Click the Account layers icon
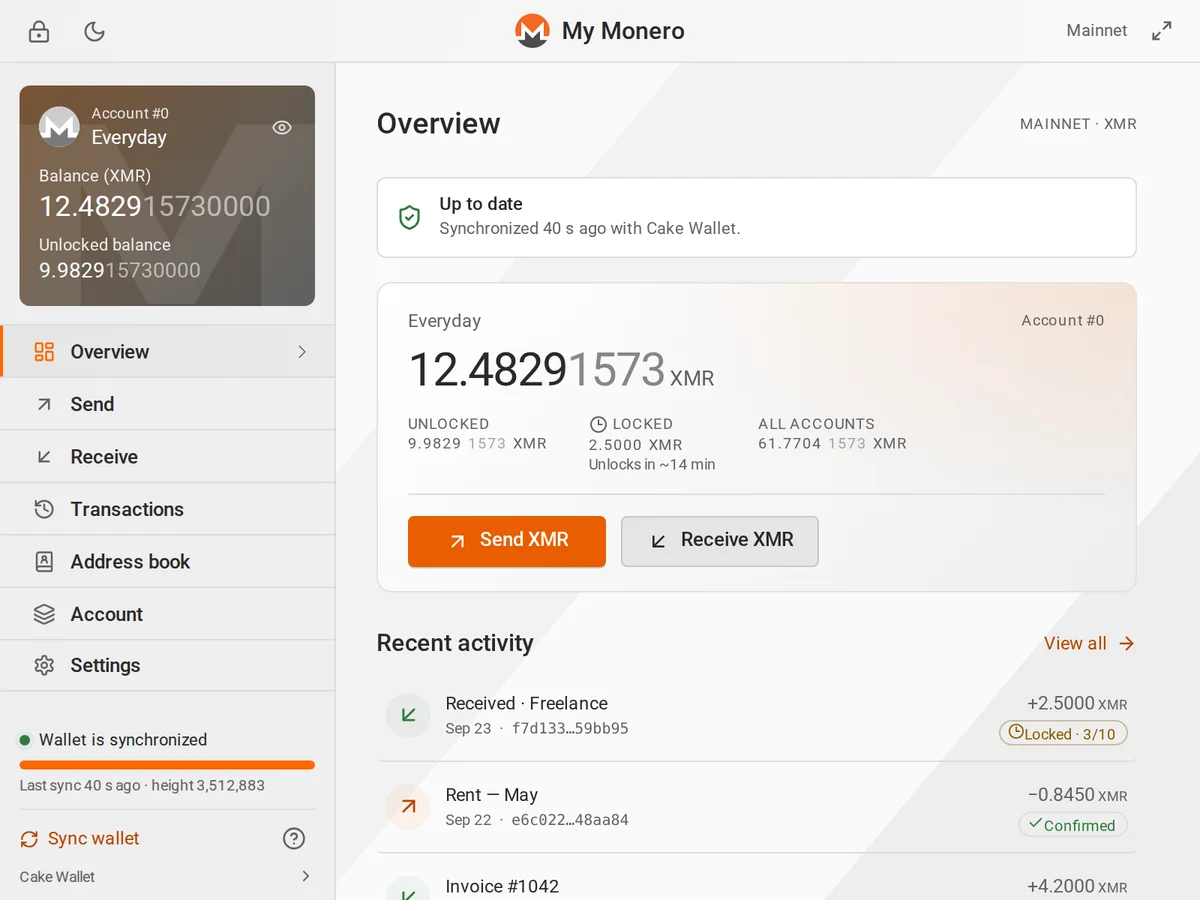This screenshot has height=900, width=1200. (x=44, y=614)
